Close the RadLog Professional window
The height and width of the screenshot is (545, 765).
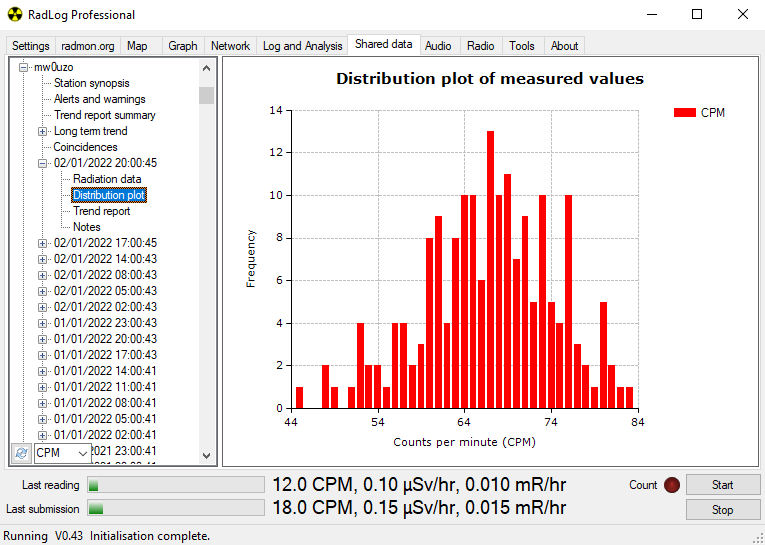[743, 15]
